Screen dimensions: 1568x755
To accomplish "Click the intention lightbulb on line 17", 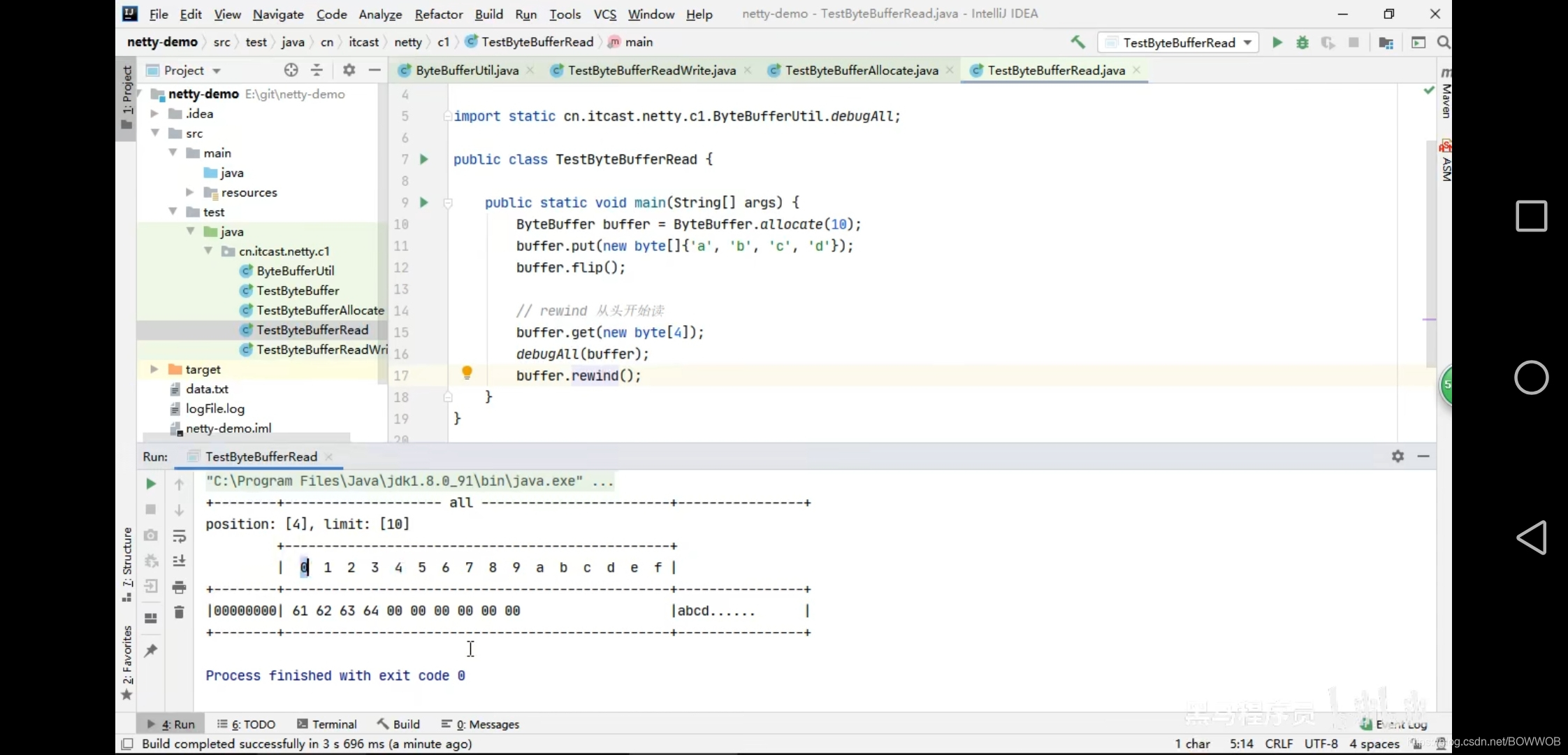I will [467, 373].
